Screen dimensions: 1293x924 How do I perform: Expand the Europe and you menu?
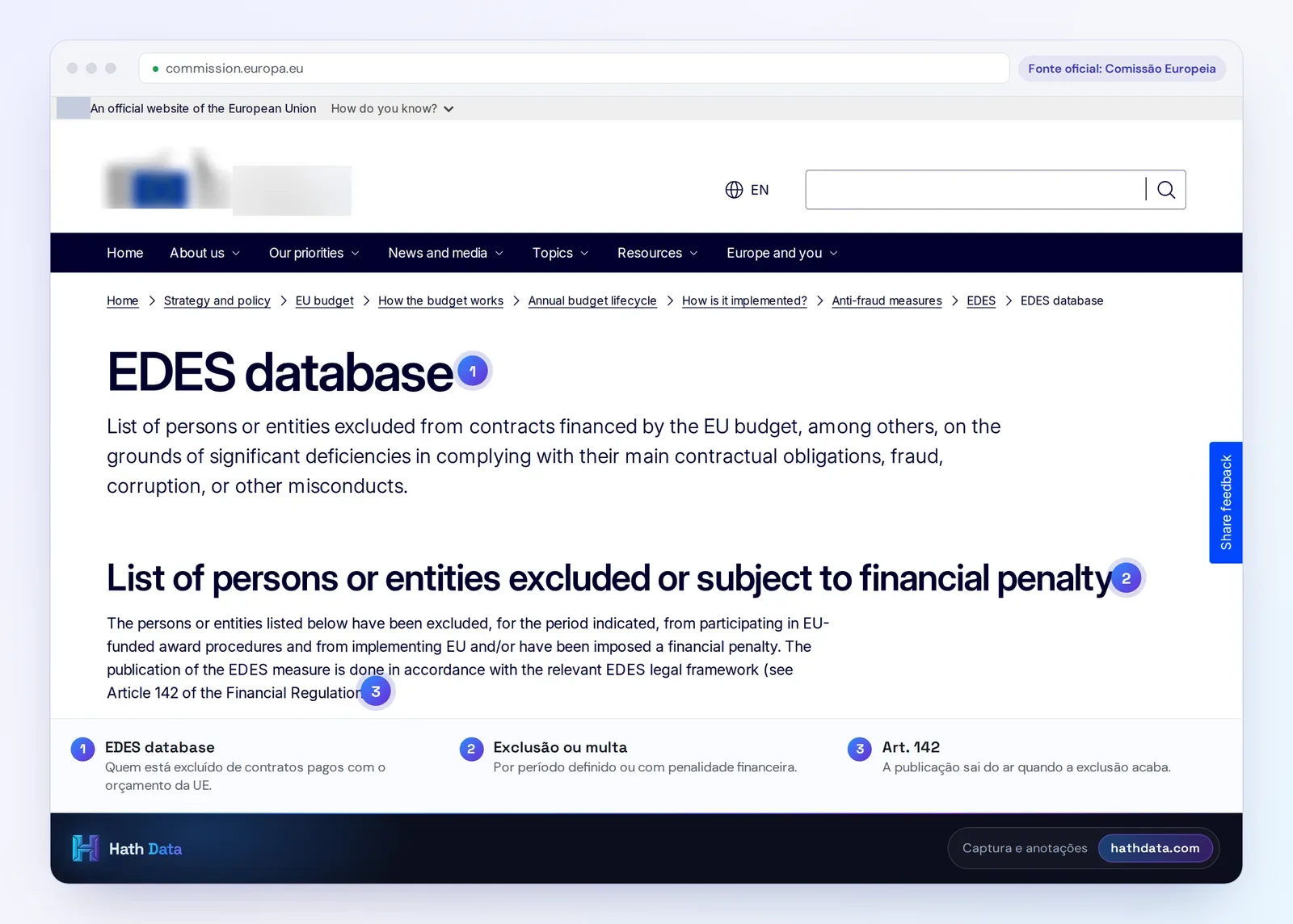(x=782, y=253)
